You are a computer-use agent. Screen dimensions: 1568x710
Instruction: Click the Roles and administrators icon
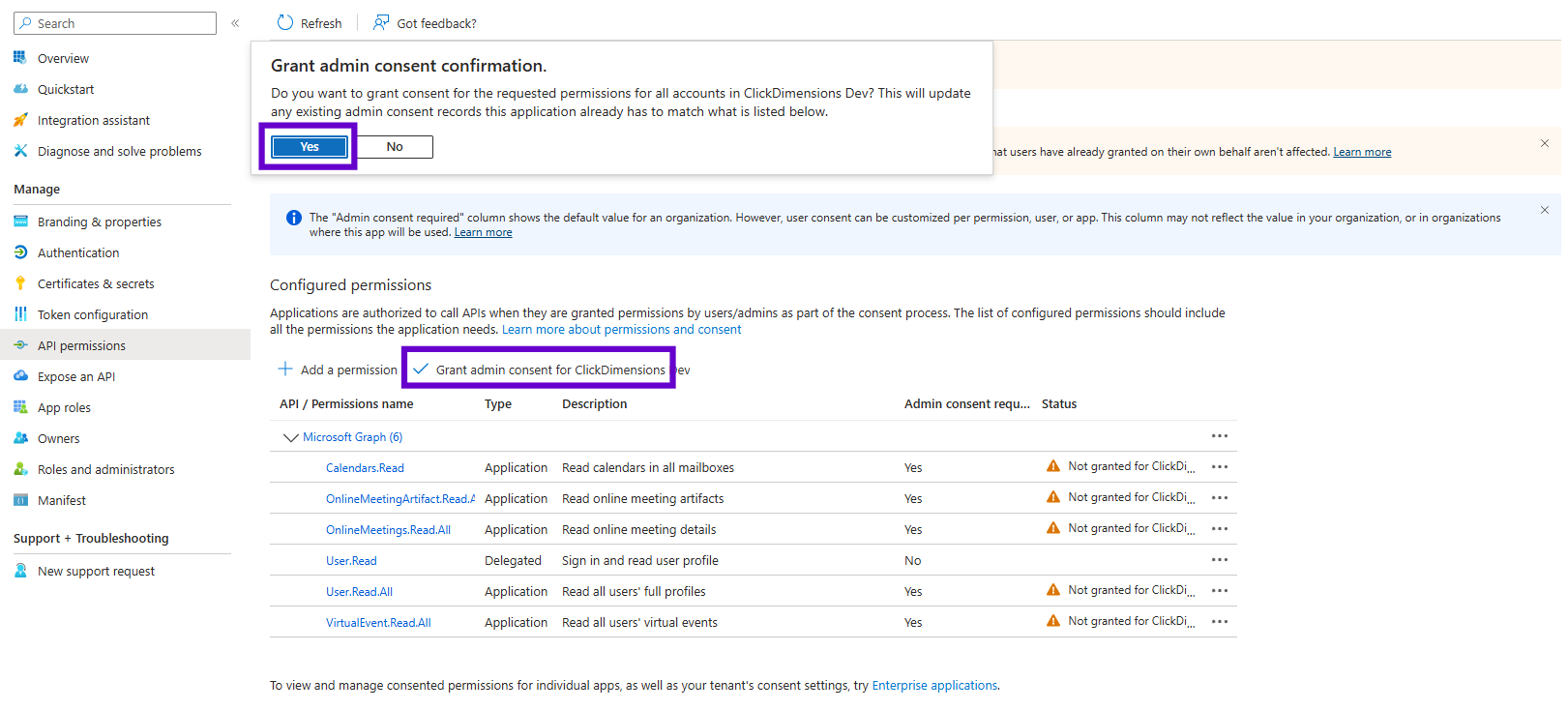pos(20,469)
